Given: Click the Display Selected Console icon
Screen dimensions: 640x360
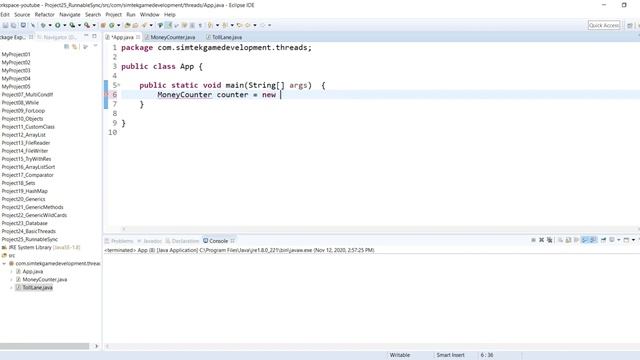Looking at the screenshot, I should (x=612, y=240).
